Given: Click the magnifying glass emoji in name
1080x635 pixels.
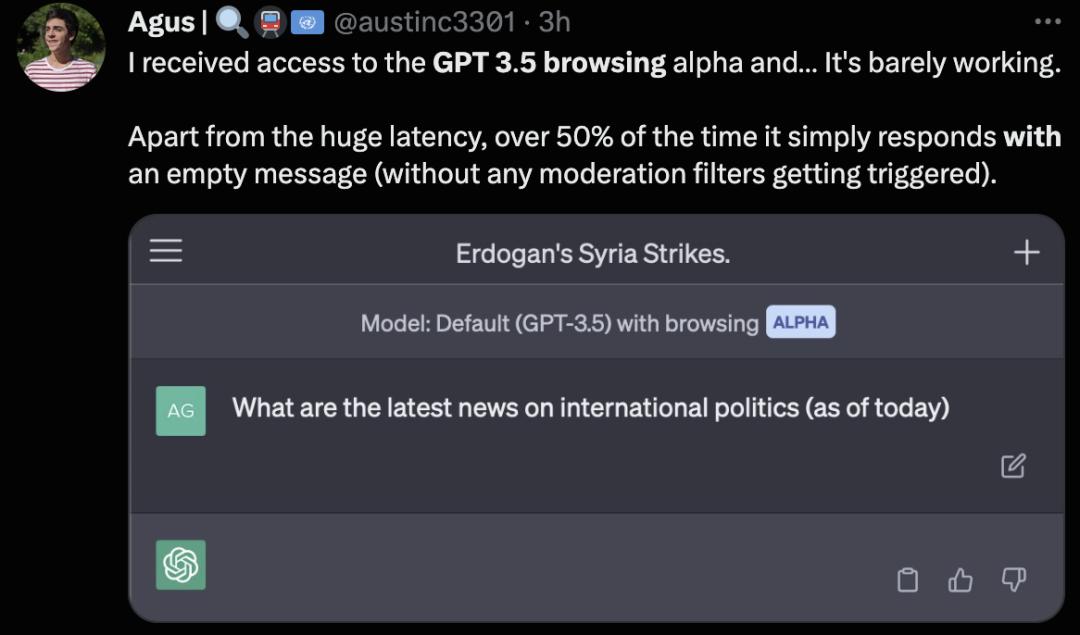Looking at the screenshot, I should coord(232,23).
